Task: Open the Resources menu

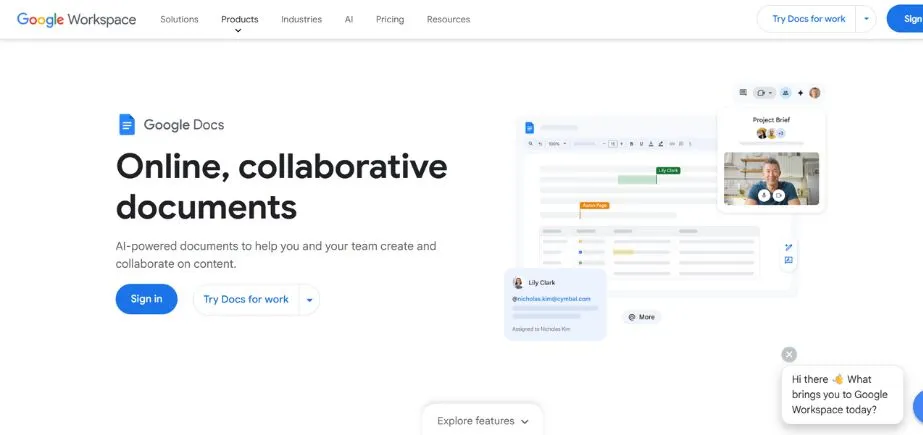Action: 448,19
